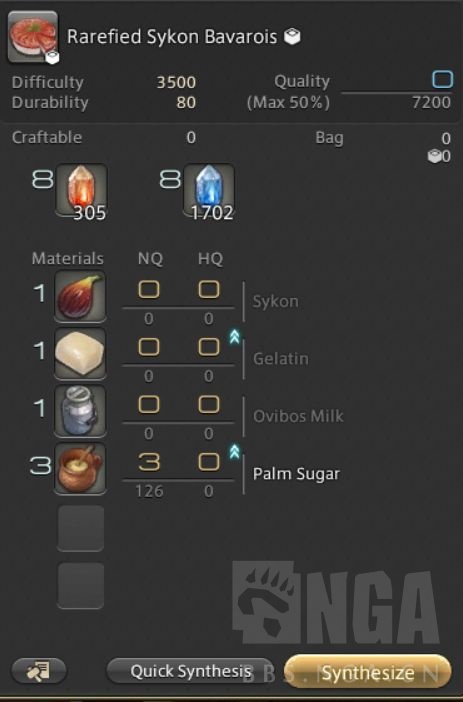Click the Palm Sugar pot icon
This screenshot has width=463, height=702.
80,469
